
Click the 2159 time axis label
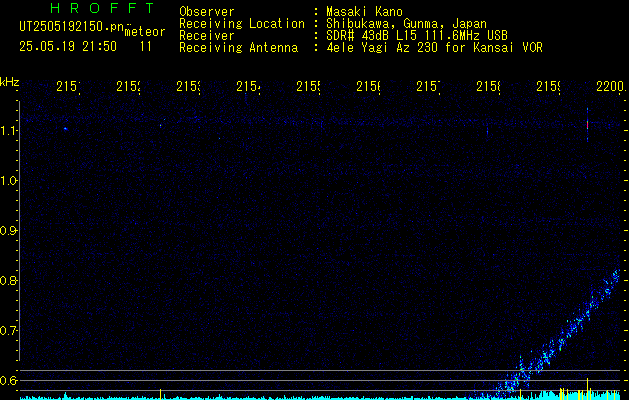click(x=548, y=86)
